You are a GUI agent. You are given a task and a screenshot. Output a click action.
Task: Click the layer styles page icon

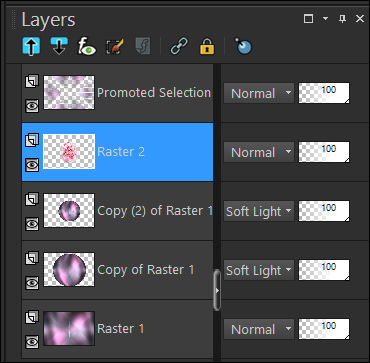tap(143, 46)
